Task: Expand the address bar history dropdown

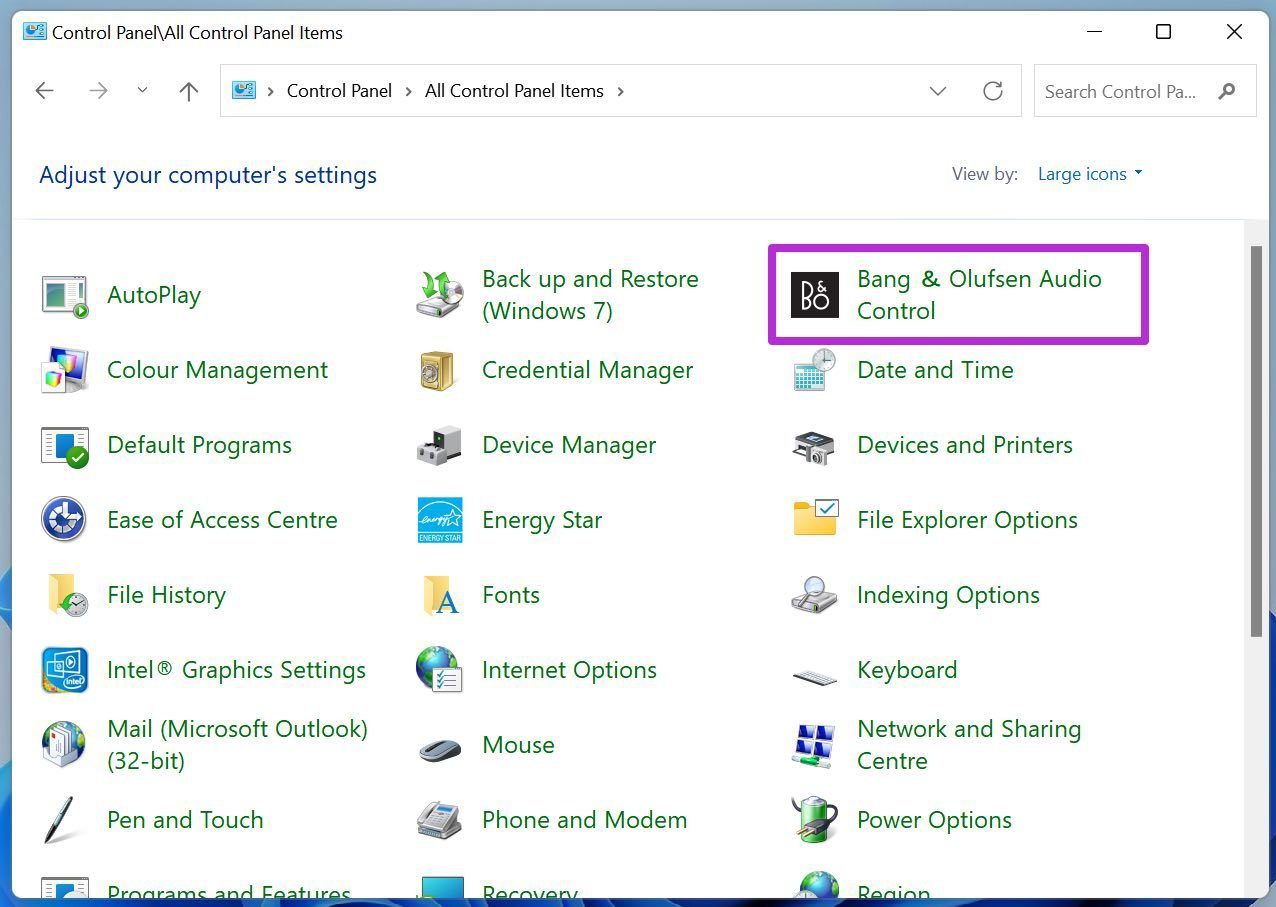Action: (938, 91)
